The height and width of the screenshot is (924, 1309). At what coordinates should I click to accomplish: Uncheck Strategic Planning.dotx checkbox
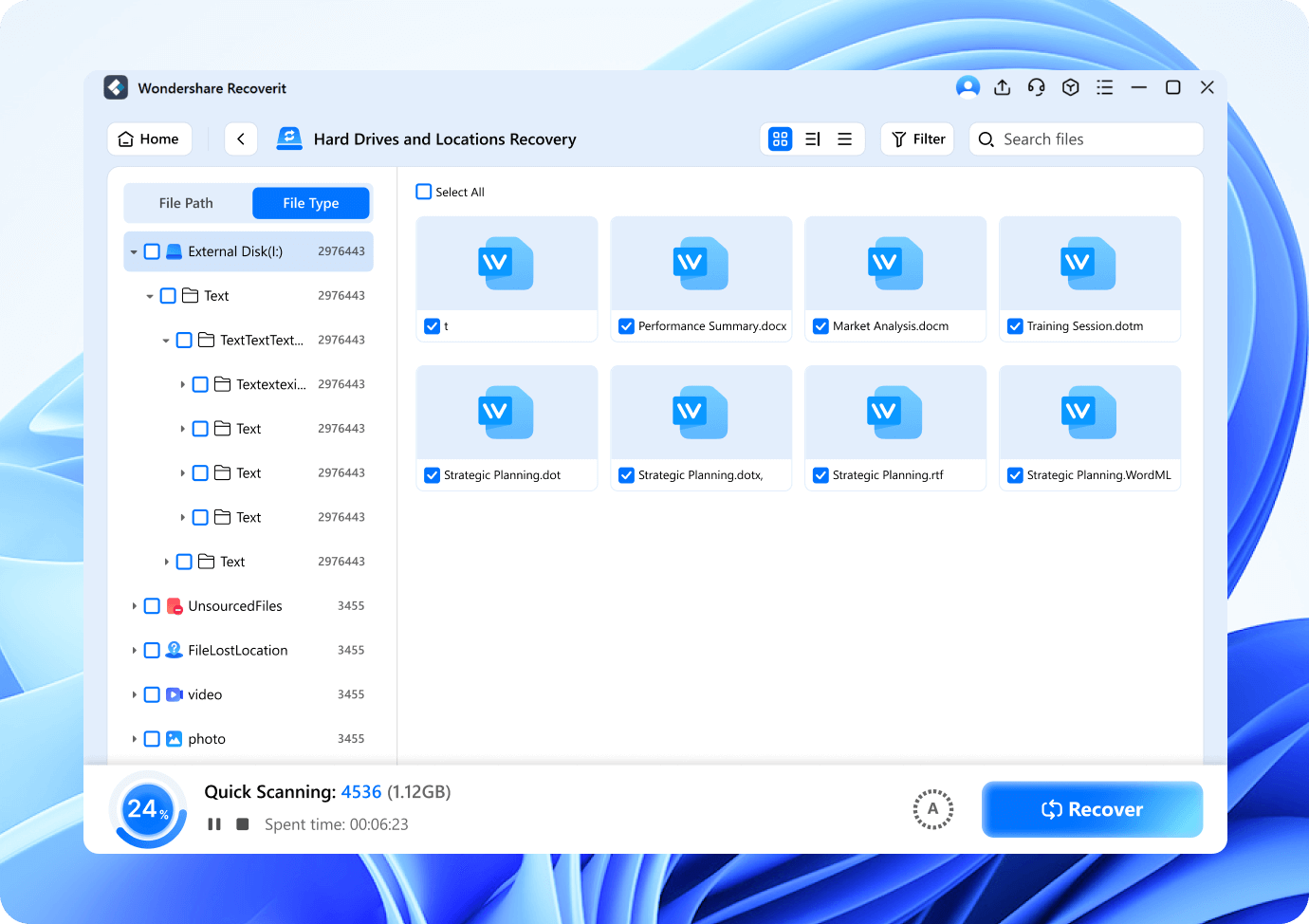pyautogui.click(x=626, y=475)
